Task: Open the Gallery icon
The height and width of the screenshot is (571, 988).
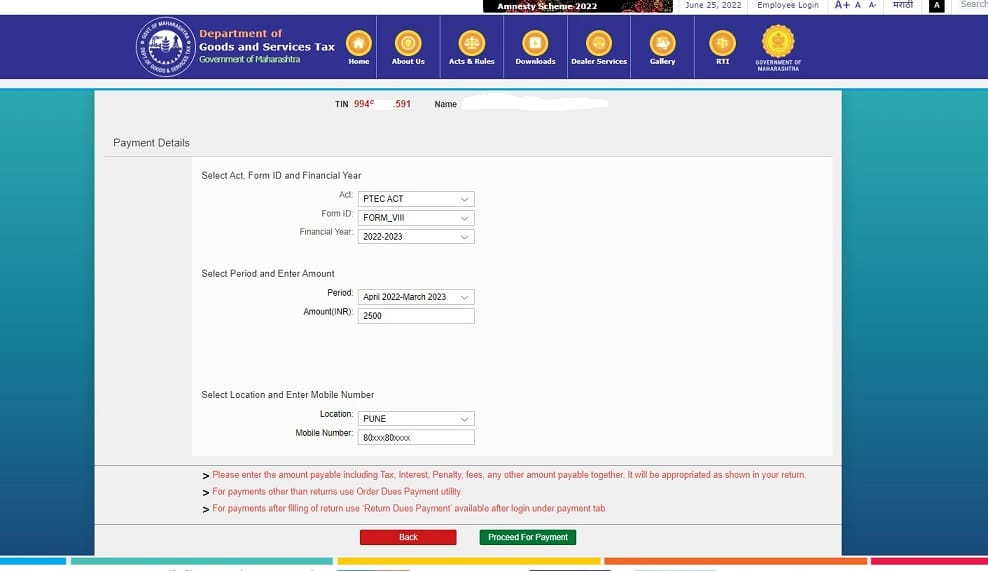Action: (x=662, y=43)
